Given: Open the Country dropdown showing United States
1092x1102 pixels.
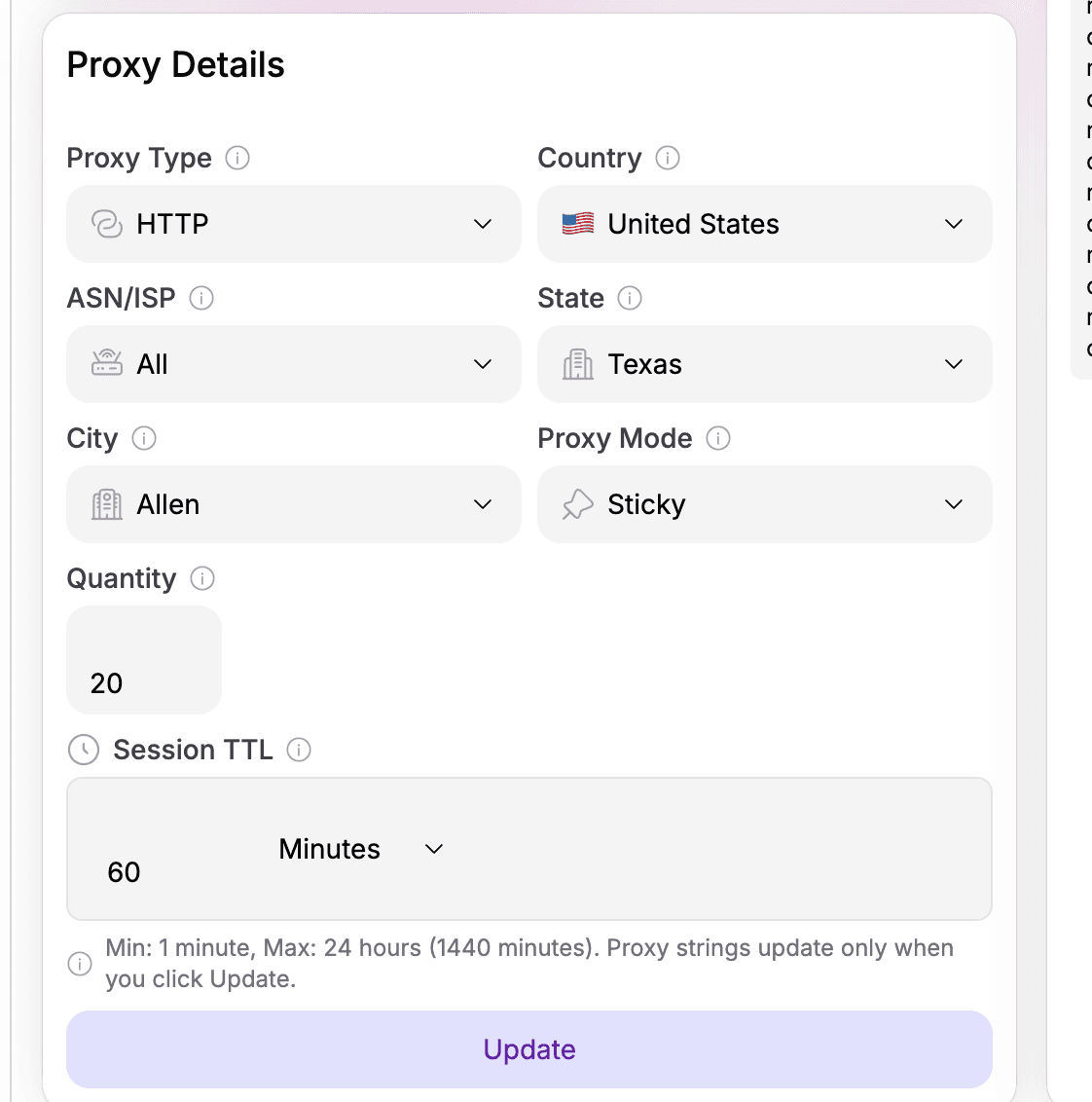Looking at the screenshot, I should click(x=764, y=224).
